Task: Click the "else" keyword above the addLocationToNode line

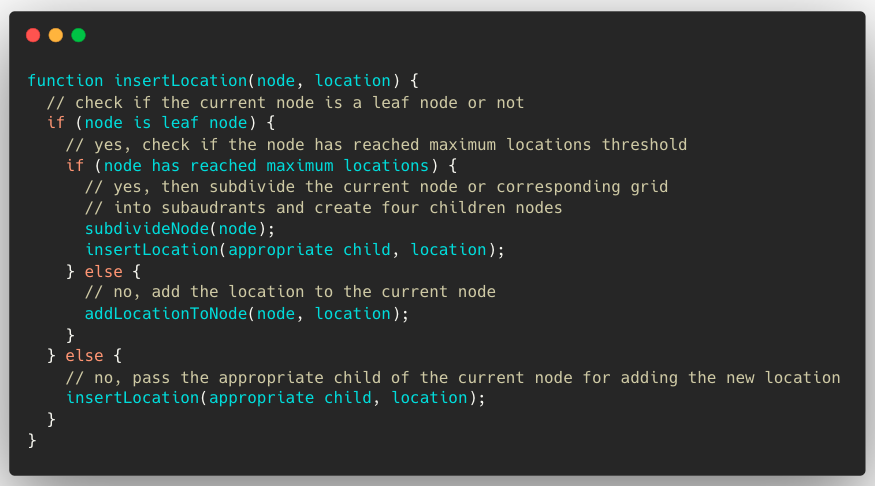Action: pos(103,271)
